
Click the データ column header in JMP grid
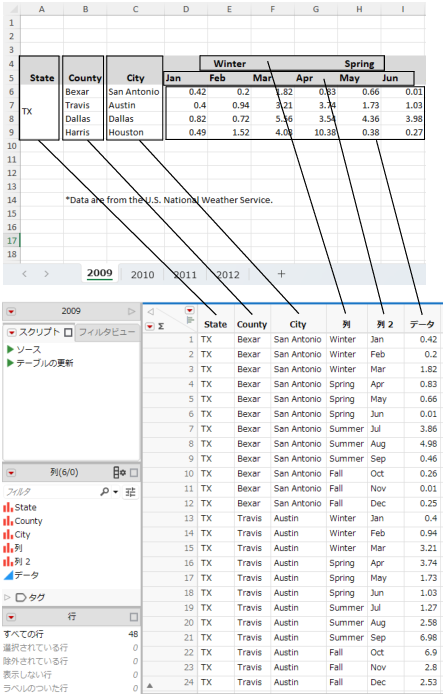(x=422, y=324)
